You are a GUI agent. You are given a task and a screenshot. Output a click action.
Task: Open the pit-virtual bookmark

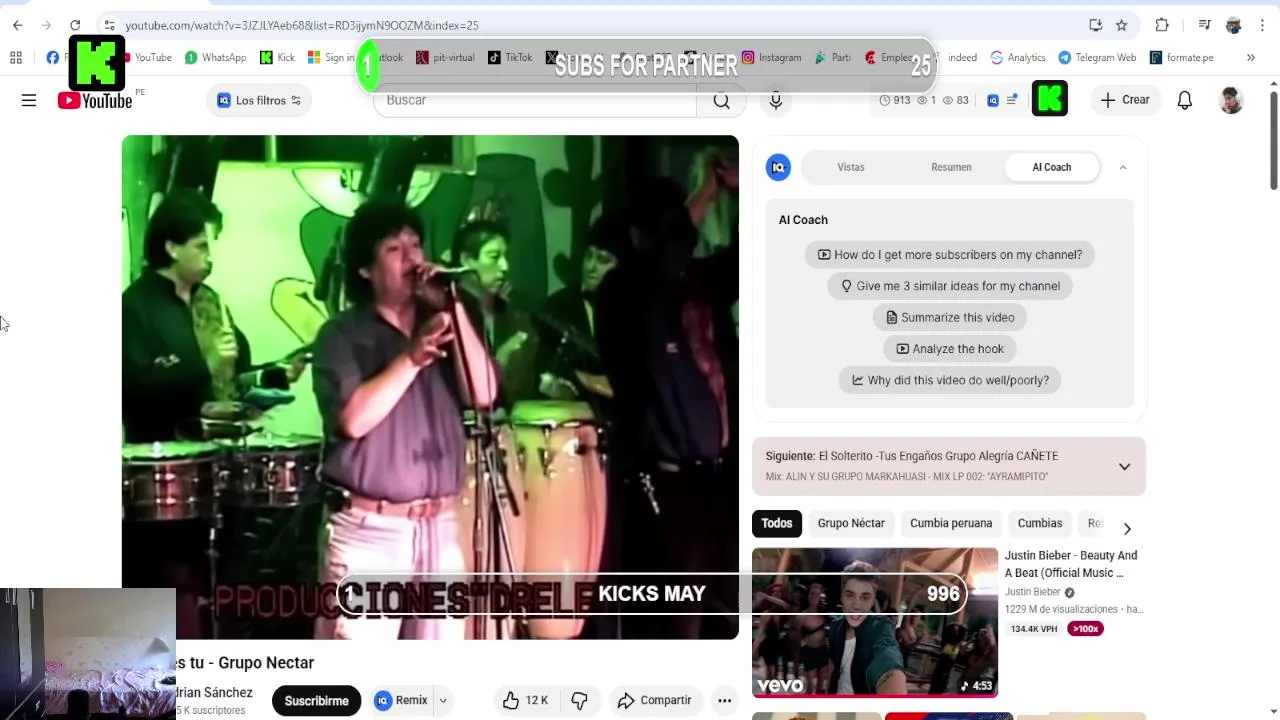(445, 58)
